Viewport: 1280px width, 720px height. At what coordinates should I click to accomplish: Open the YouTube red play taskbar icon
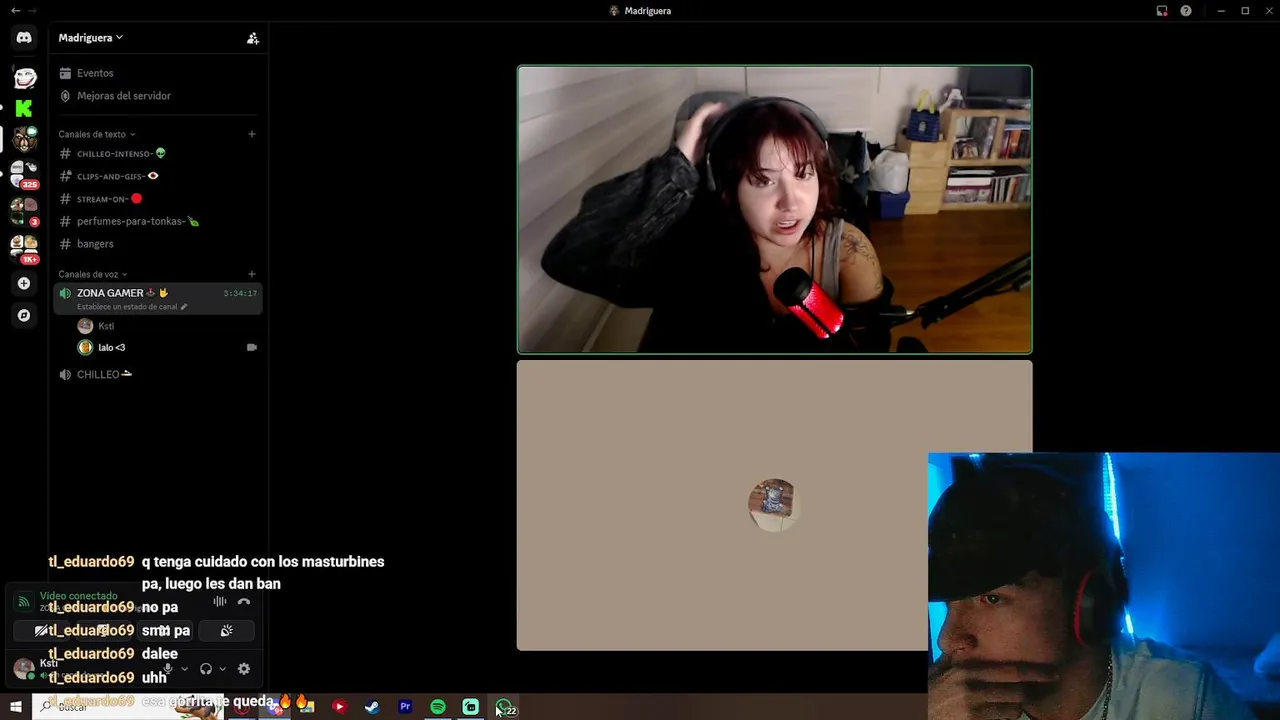click(339, 707)
